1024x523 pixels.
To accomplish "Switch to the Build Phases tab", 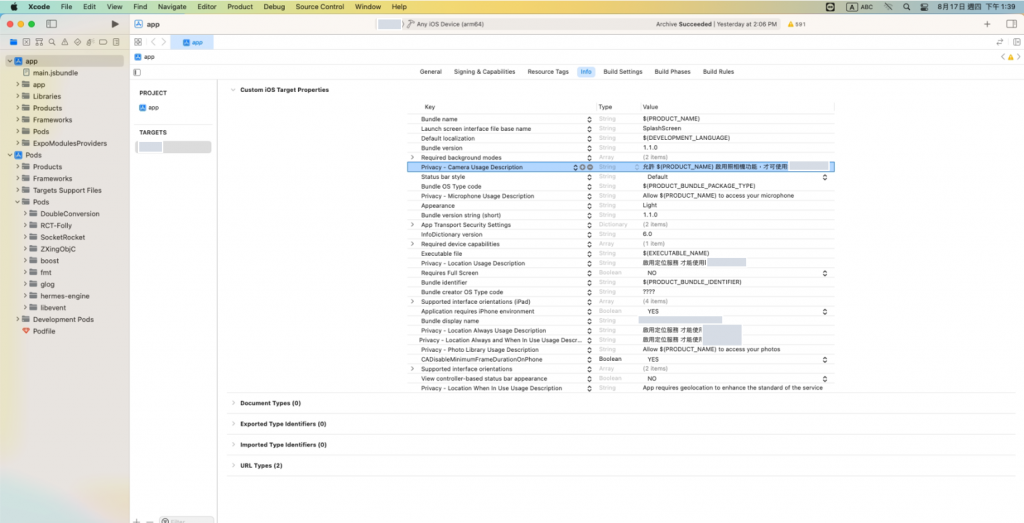I will click(x=672, y=72).
